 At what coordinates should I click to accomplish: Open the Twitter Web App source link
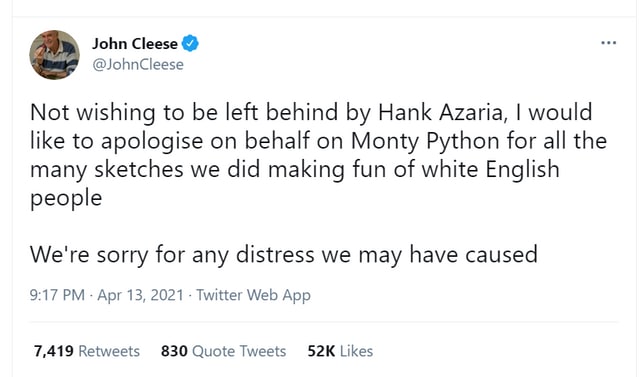(253, 295)
